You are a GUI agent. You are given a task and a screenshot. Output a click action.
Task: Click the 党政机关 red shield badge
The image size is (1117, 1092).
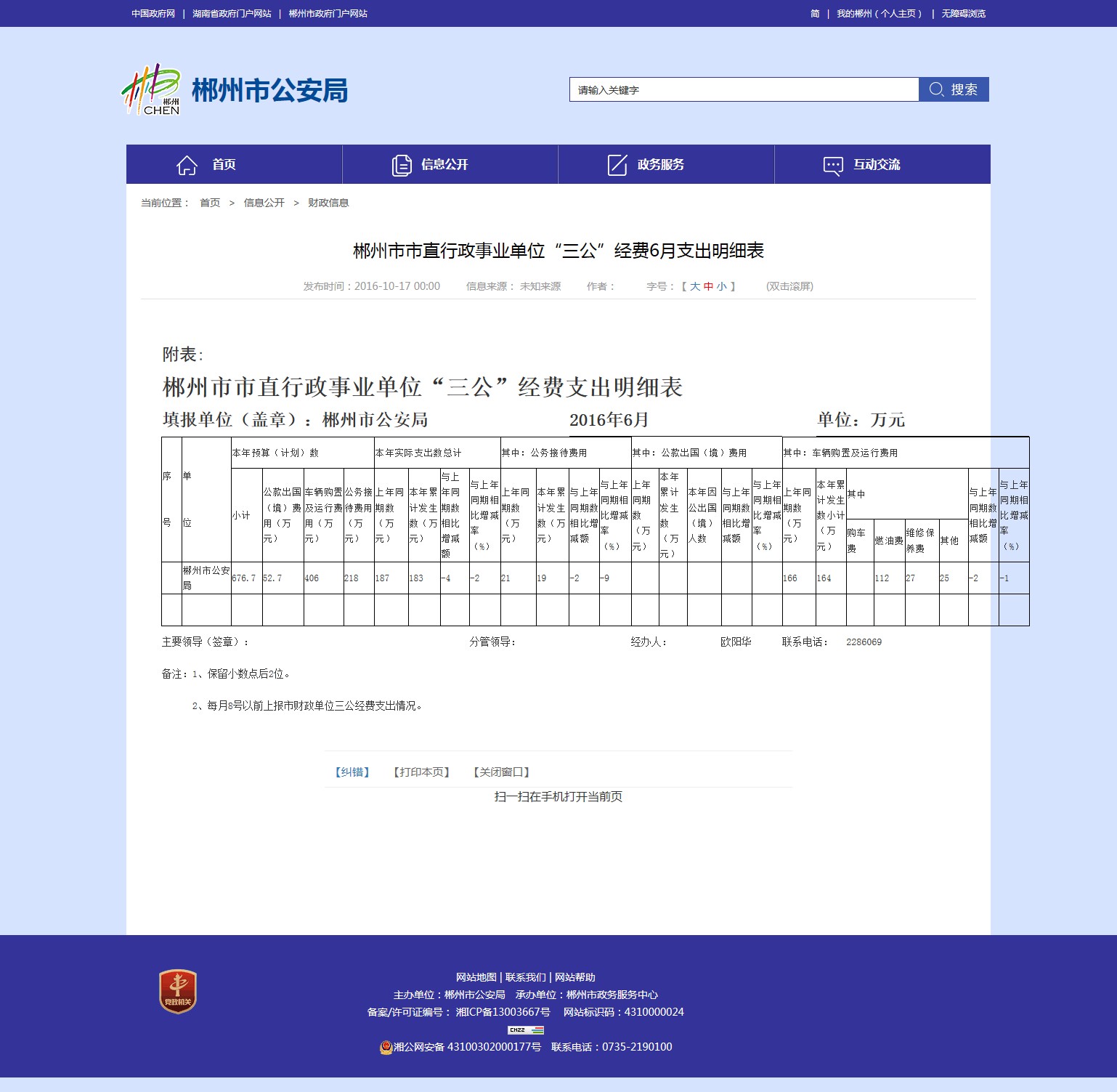coord(178,991)
